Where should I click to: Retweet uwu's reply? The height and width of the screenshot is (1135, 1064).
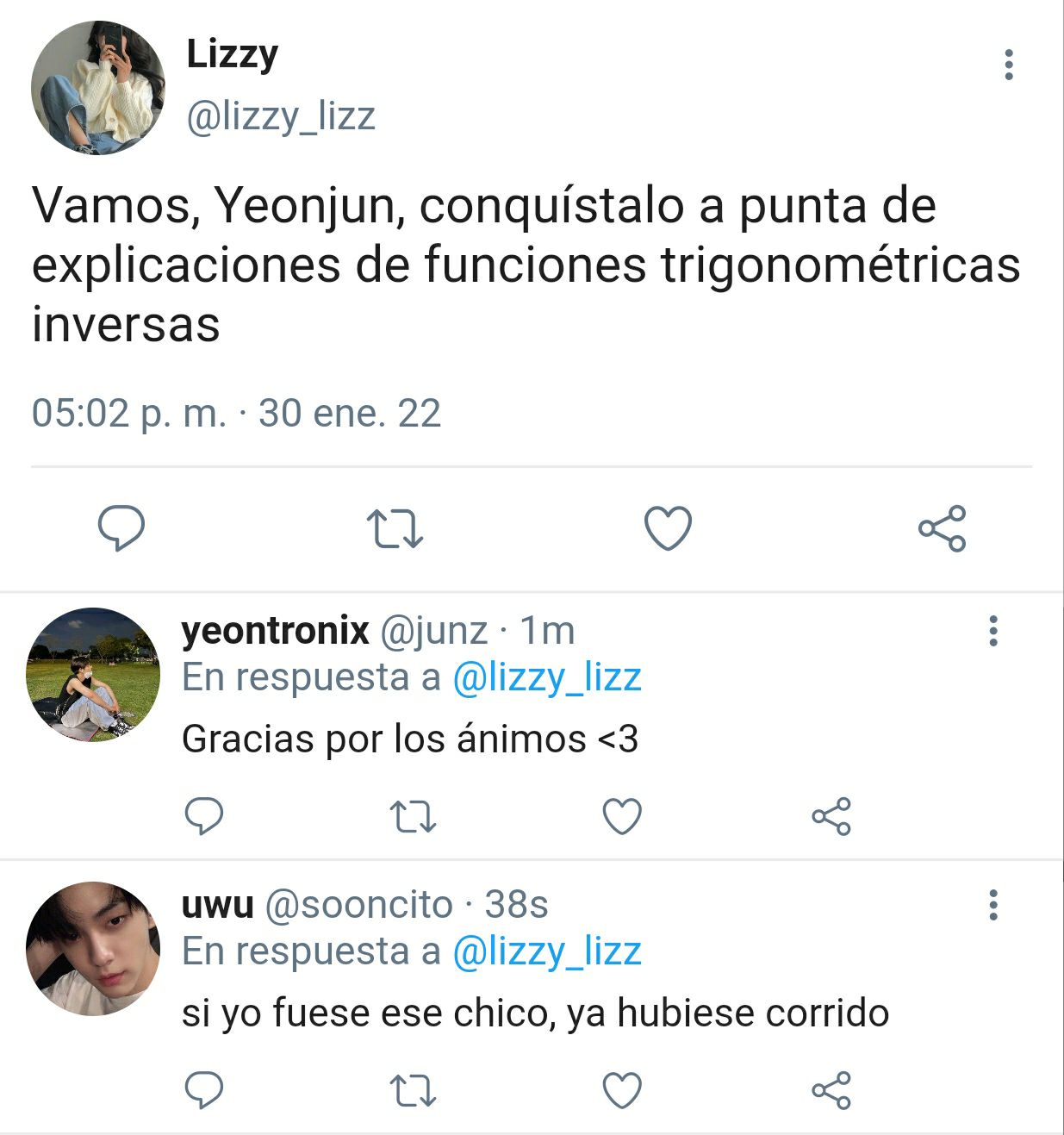tap(414, 1091)
